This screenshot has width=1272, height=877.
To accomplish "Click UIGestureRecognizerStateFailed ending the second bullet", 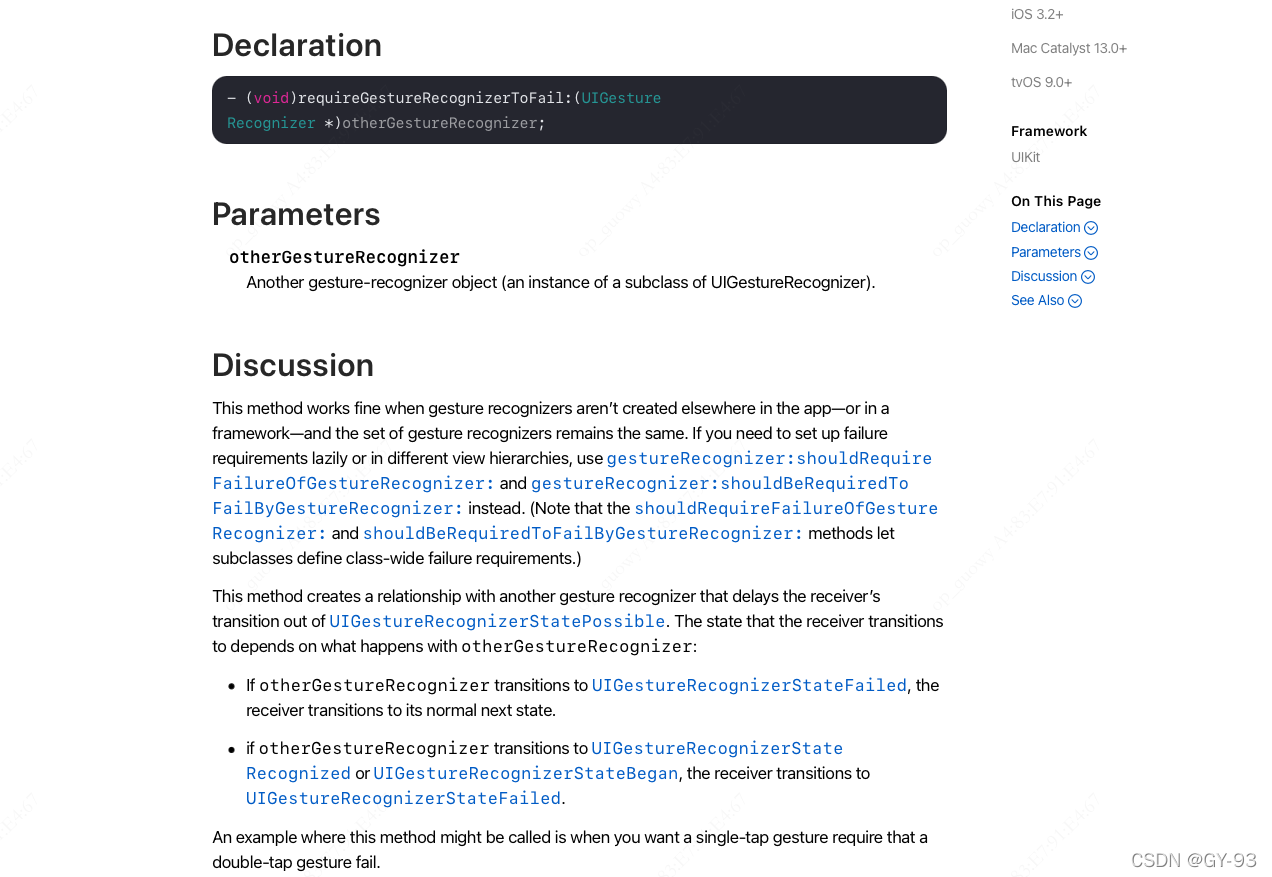I will pos(403,799).
